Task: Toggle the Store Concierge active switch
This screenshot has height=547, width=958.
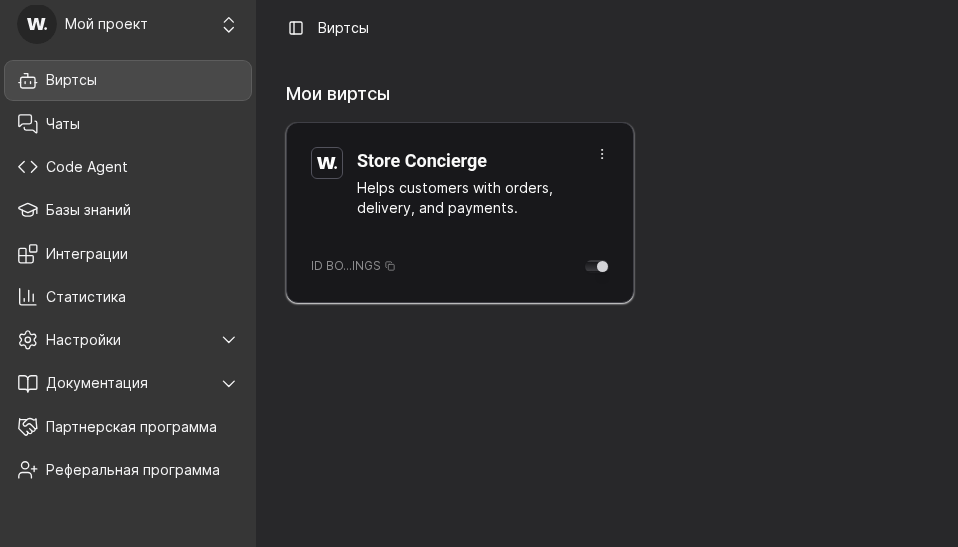Action: pyautogui.click(x=597, y=266)
